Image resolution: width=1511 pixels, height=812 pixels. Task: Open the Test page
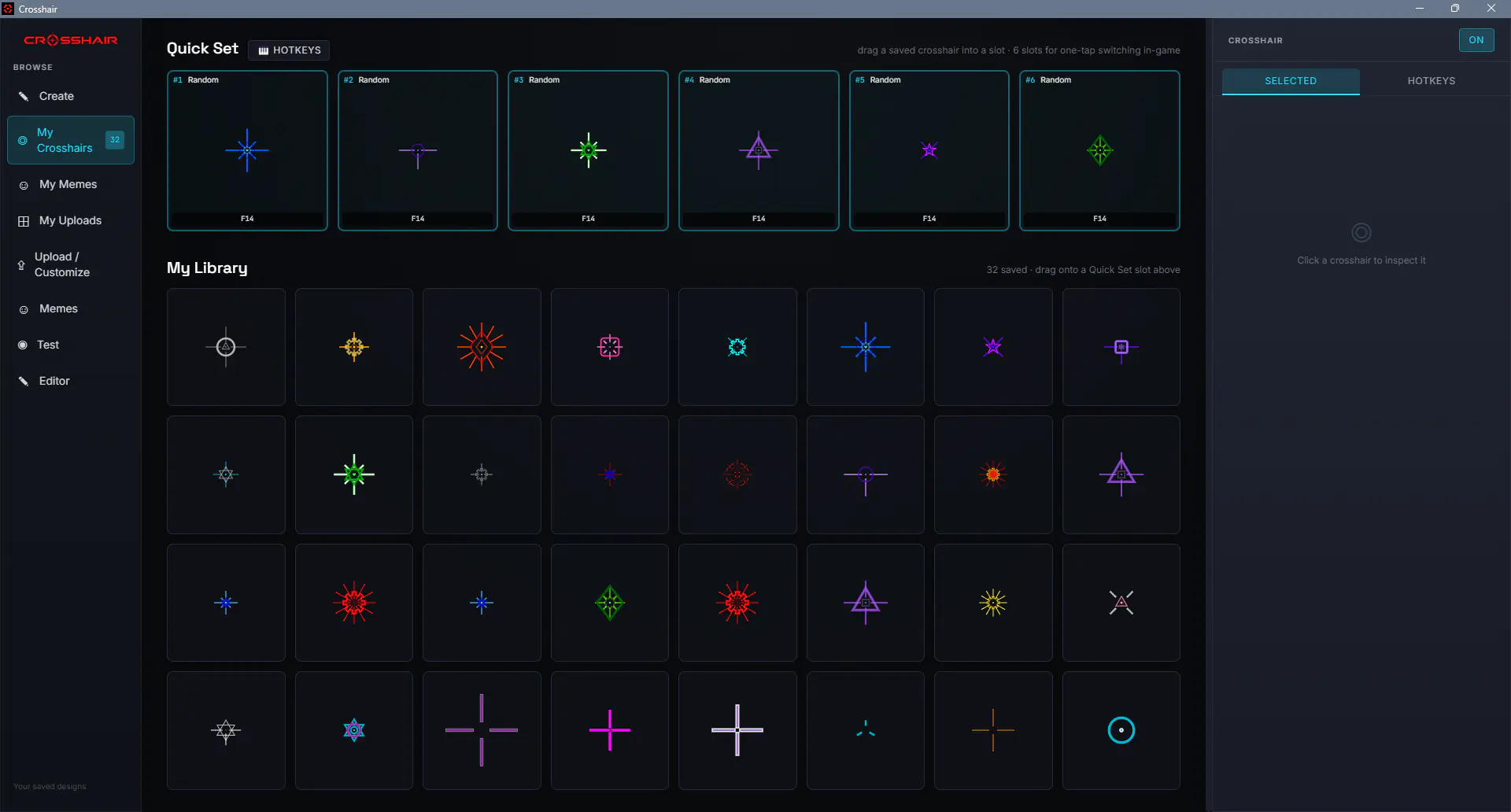pyautogui.click(x=71, y=345)
